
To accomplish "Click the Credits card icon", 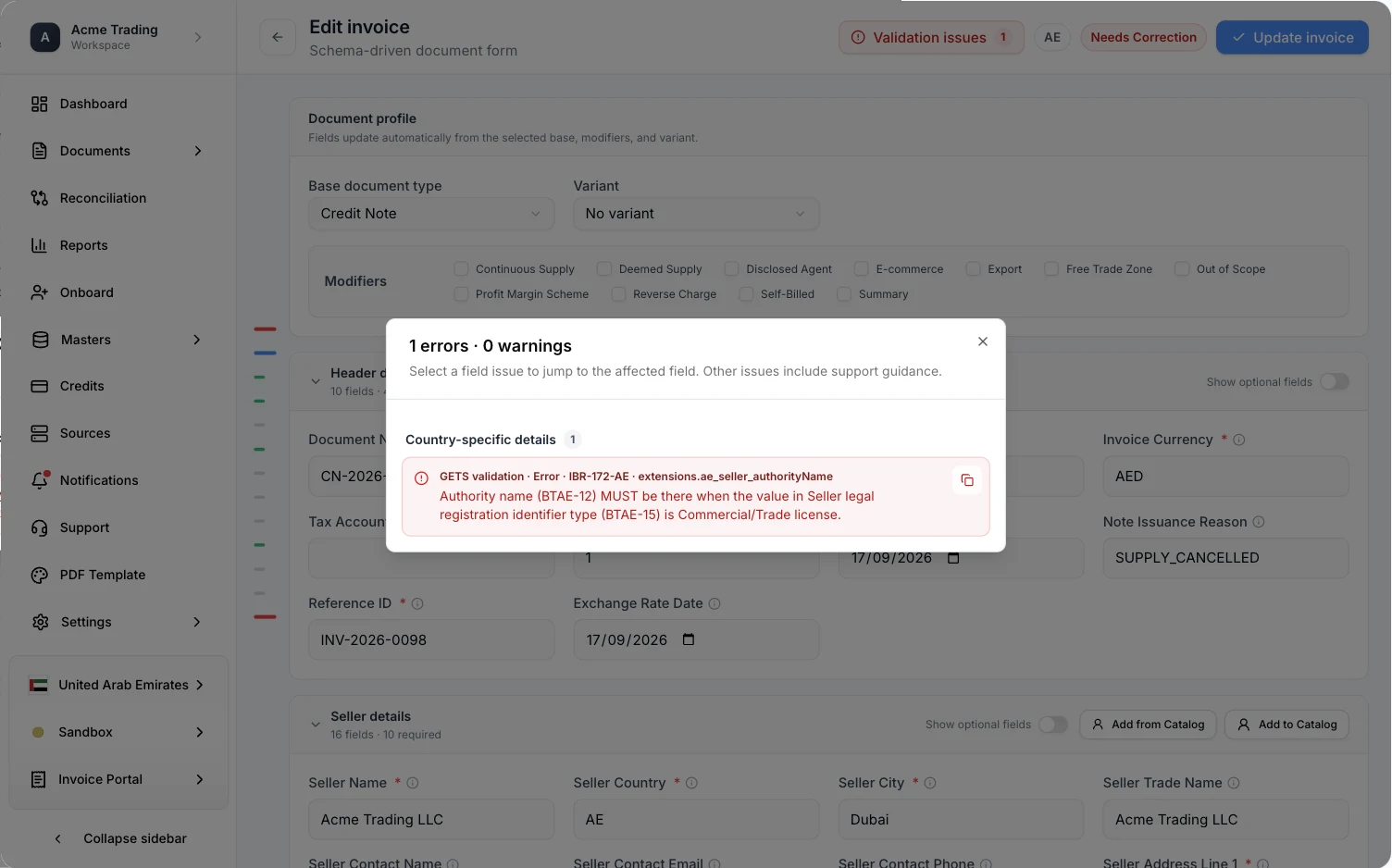I will coord(39,386).
